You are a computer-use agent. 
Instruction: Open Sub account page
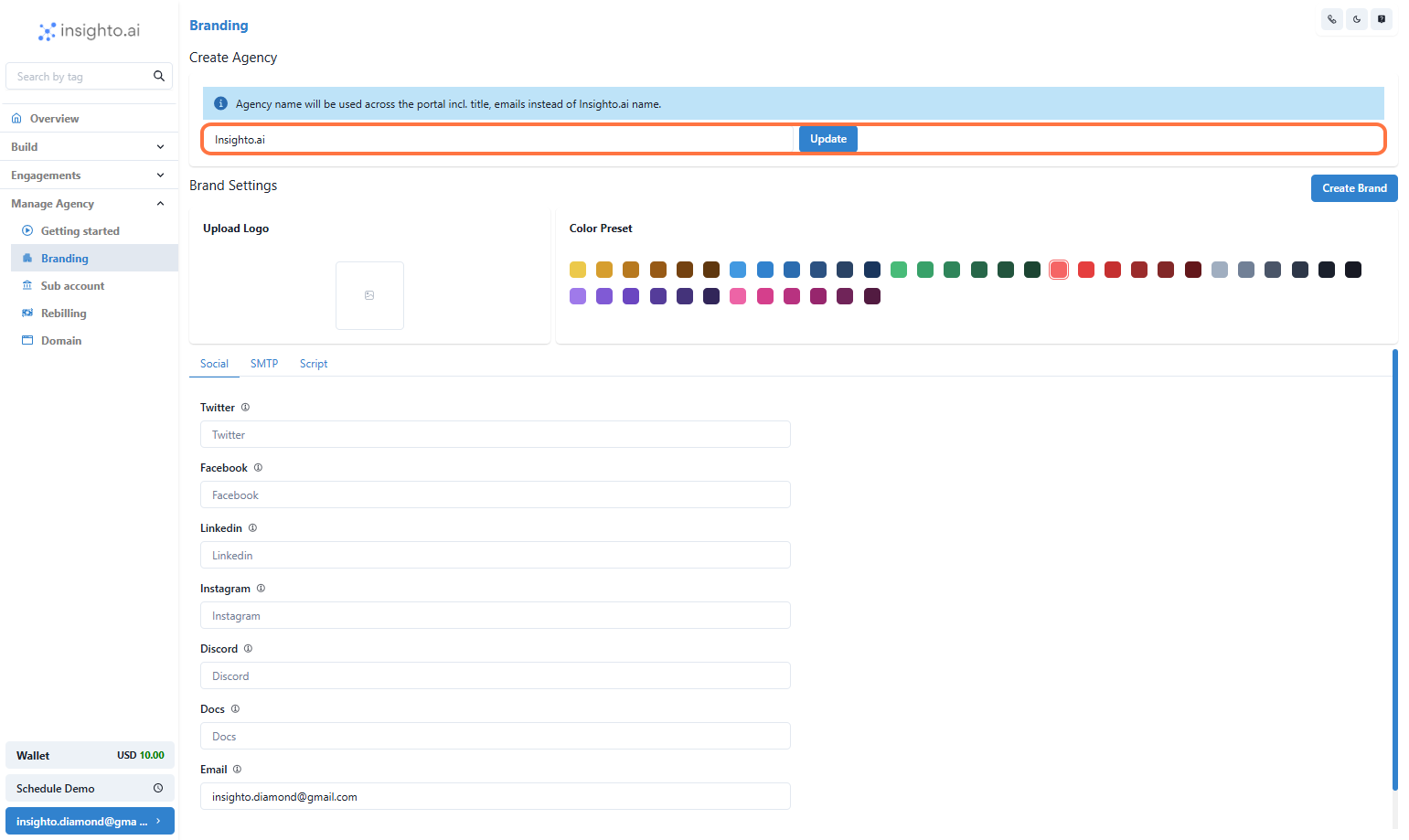point(73,286)
